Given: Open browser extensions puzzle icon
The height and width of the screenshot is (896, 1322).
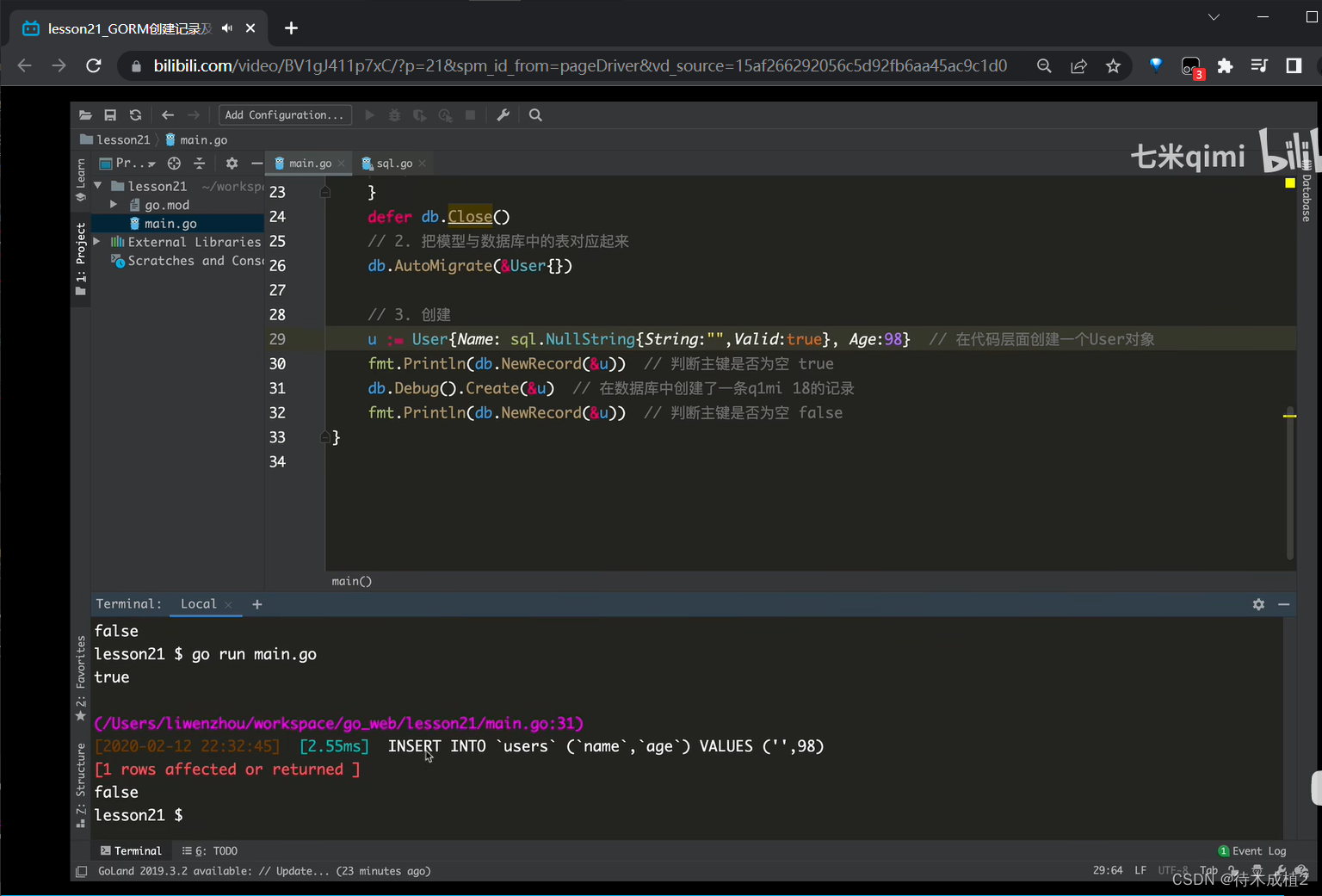Looking at the screenshot, I should (x=1225, y=65).
